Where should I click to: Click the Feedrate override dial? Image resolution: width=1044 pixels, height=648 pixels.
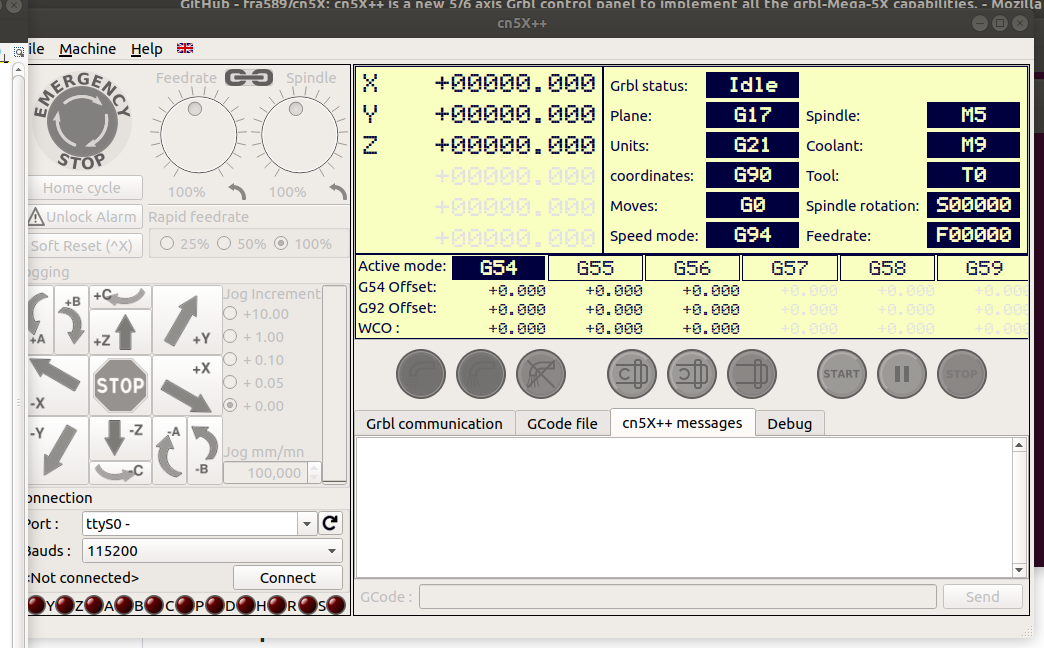point(186,137)
